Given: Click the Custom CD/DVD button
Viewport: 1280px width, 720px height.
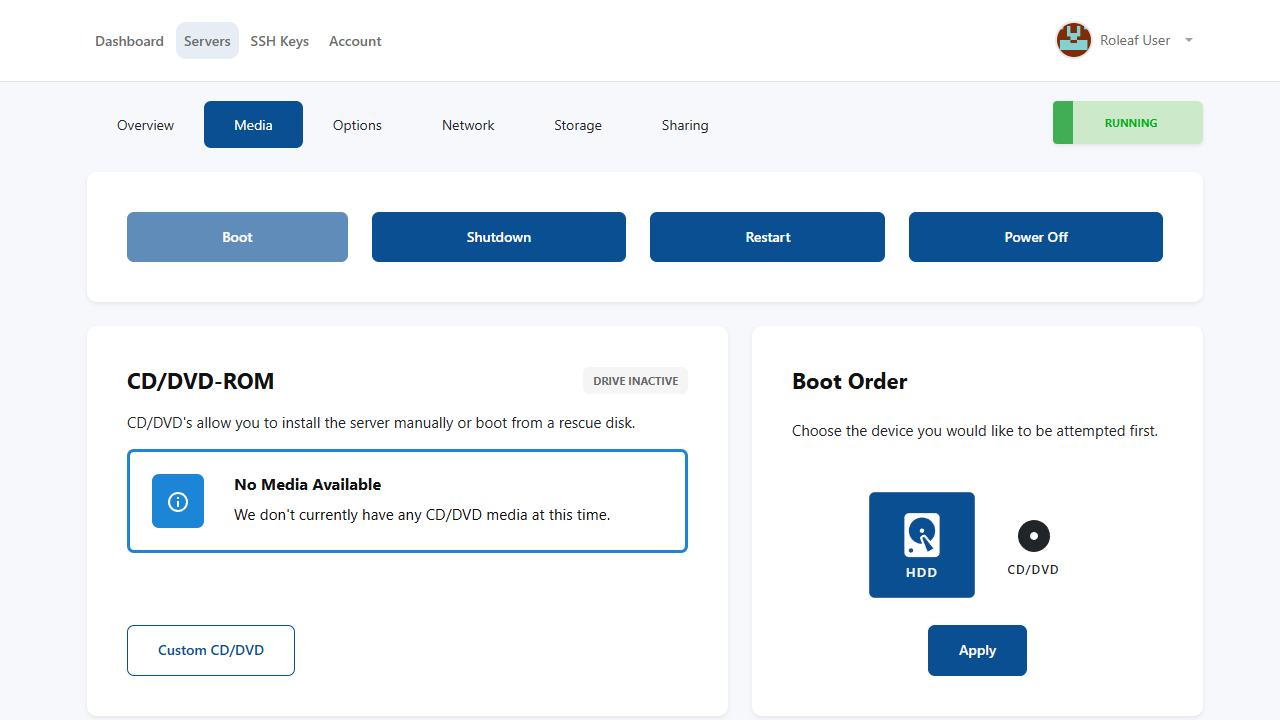Looking at the screenshot, I should (x=211, y=650).
